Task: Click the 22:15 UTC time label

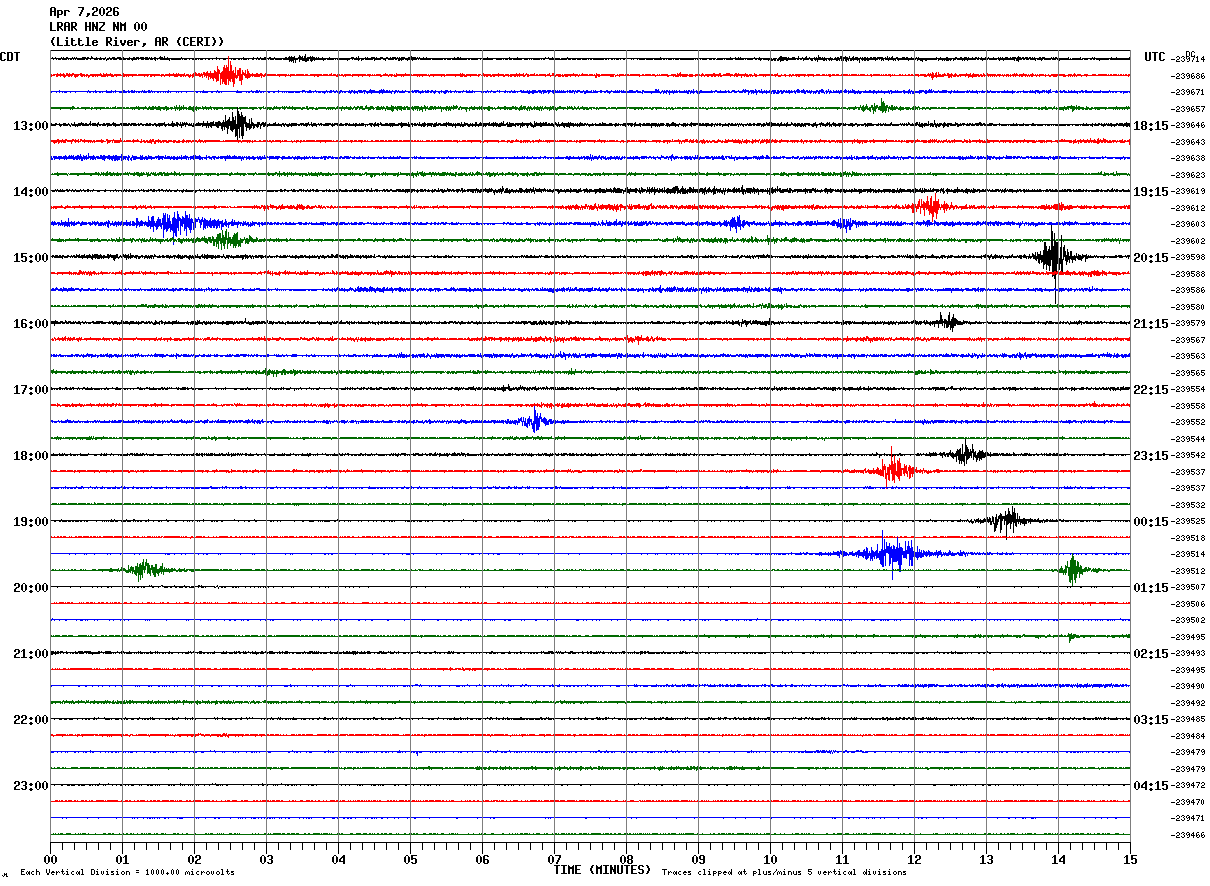Action: pyautogui.click(x=1151, y=390)
